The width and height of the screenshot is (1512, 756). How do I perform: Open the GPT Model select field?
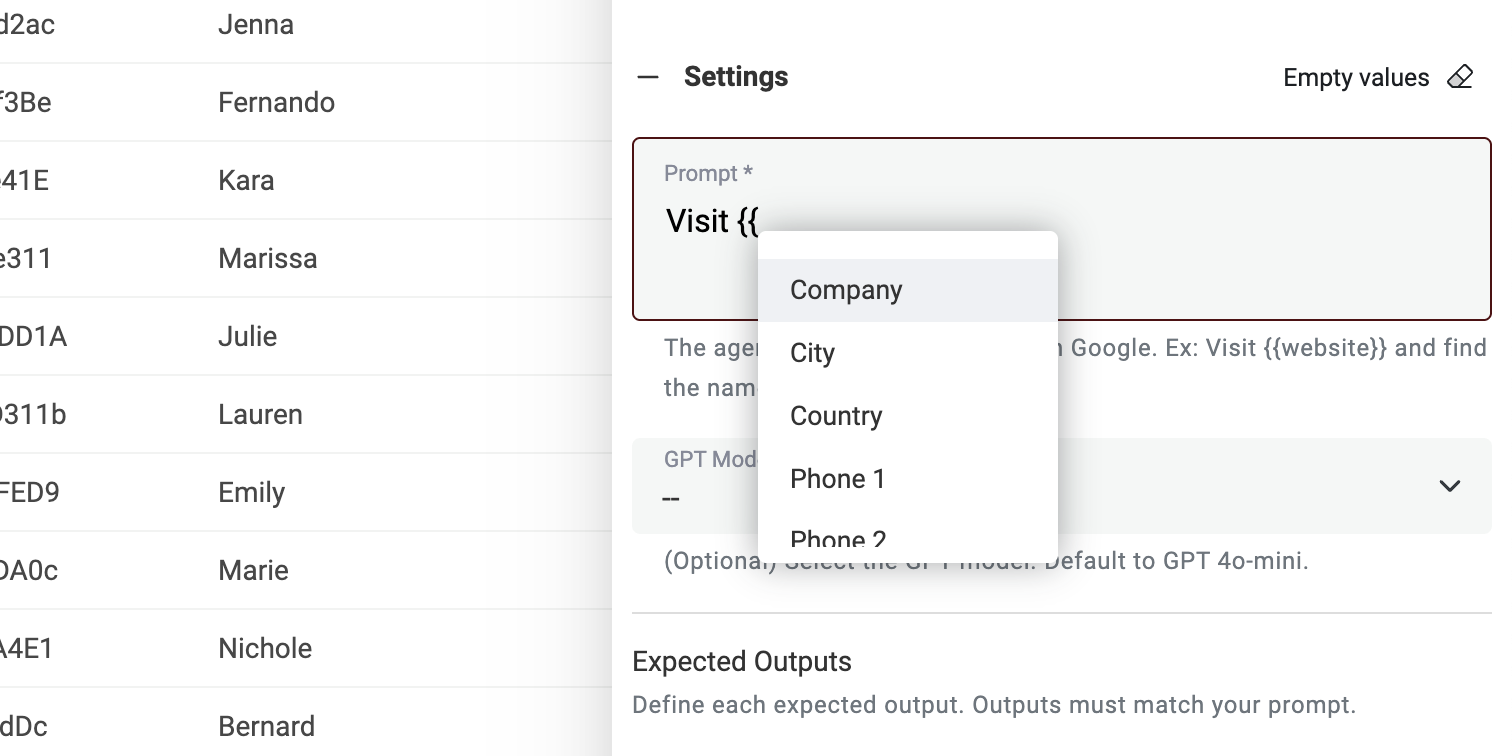(1250, 486)
